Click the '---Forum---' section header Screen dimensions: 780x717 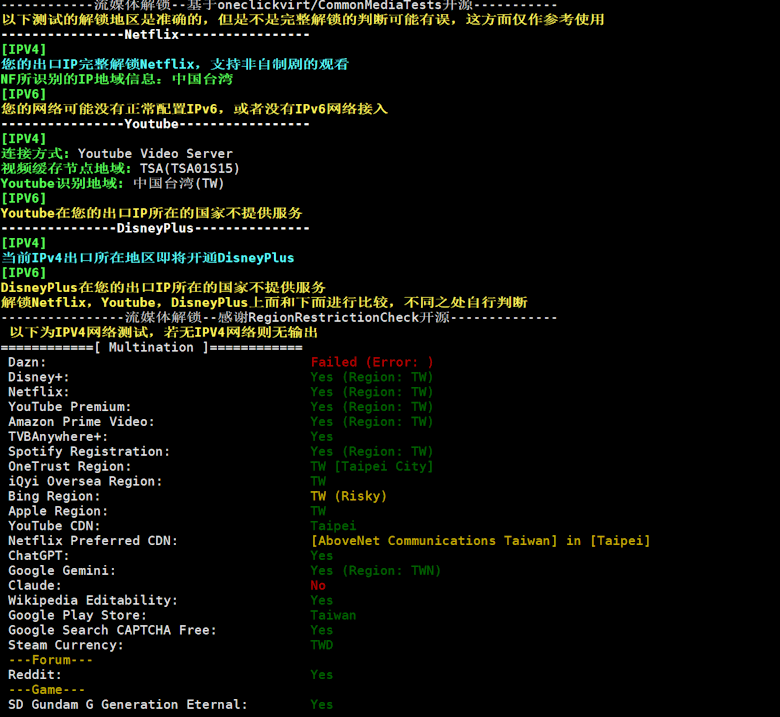tap(51, 660)
